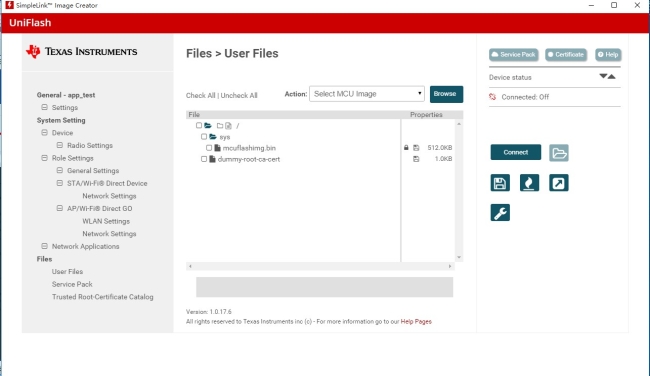Click the lock icon on mcuflashimg.bin row
This screenshot has height=376, width=650.
[x=406, y=148]
